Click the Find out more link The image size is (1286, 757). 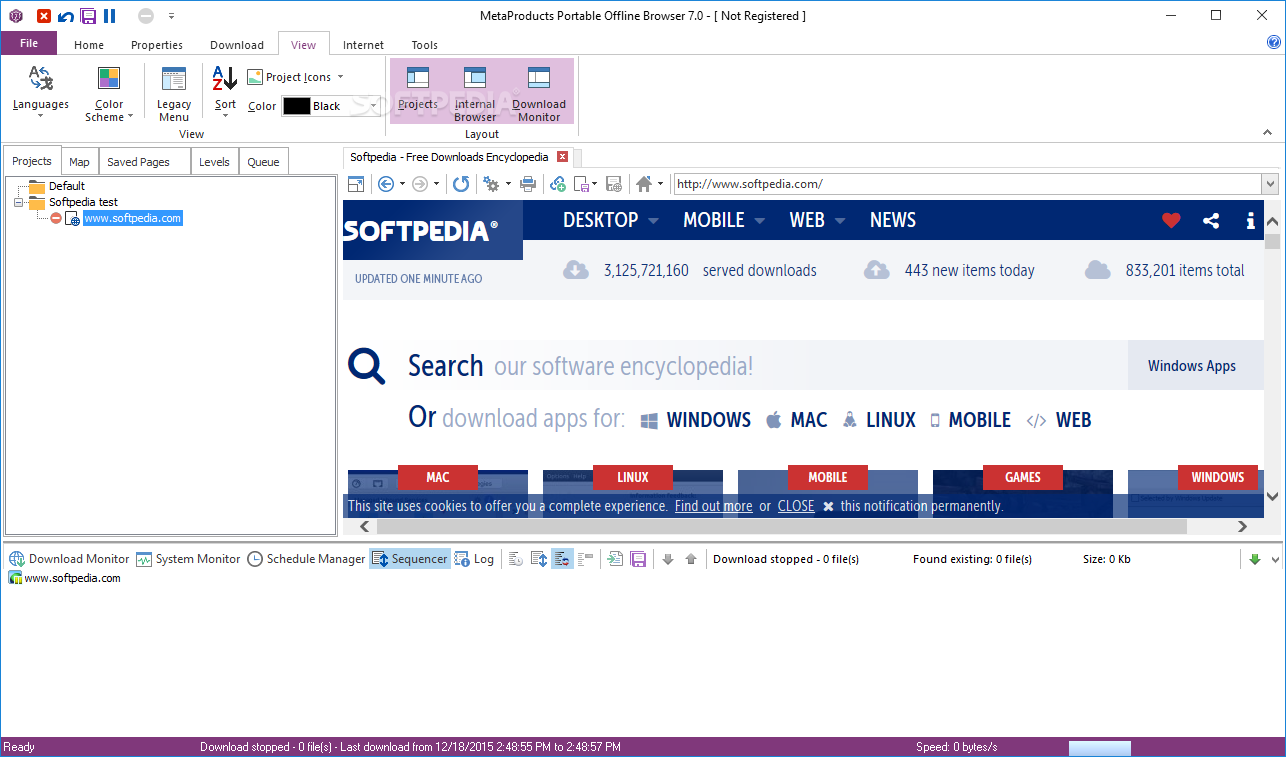click(x=713, y=506)
